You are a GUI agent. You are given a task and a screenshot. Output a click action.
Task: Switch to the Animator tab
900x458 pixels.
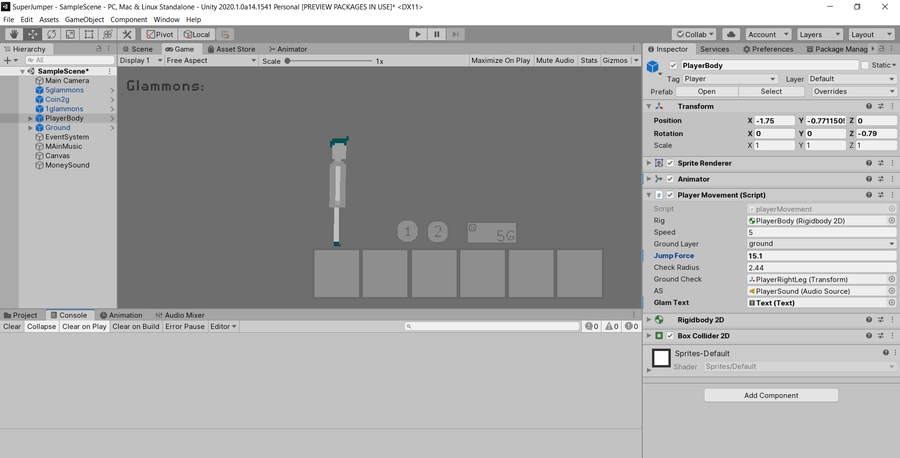tap(288, 49)
